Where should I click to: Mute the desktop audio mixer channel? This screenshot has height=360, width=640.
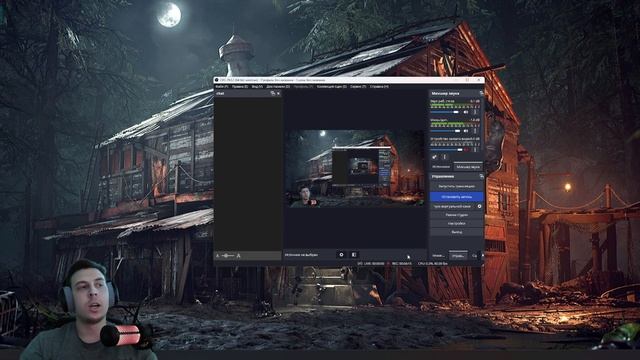(x=466, y=112)
